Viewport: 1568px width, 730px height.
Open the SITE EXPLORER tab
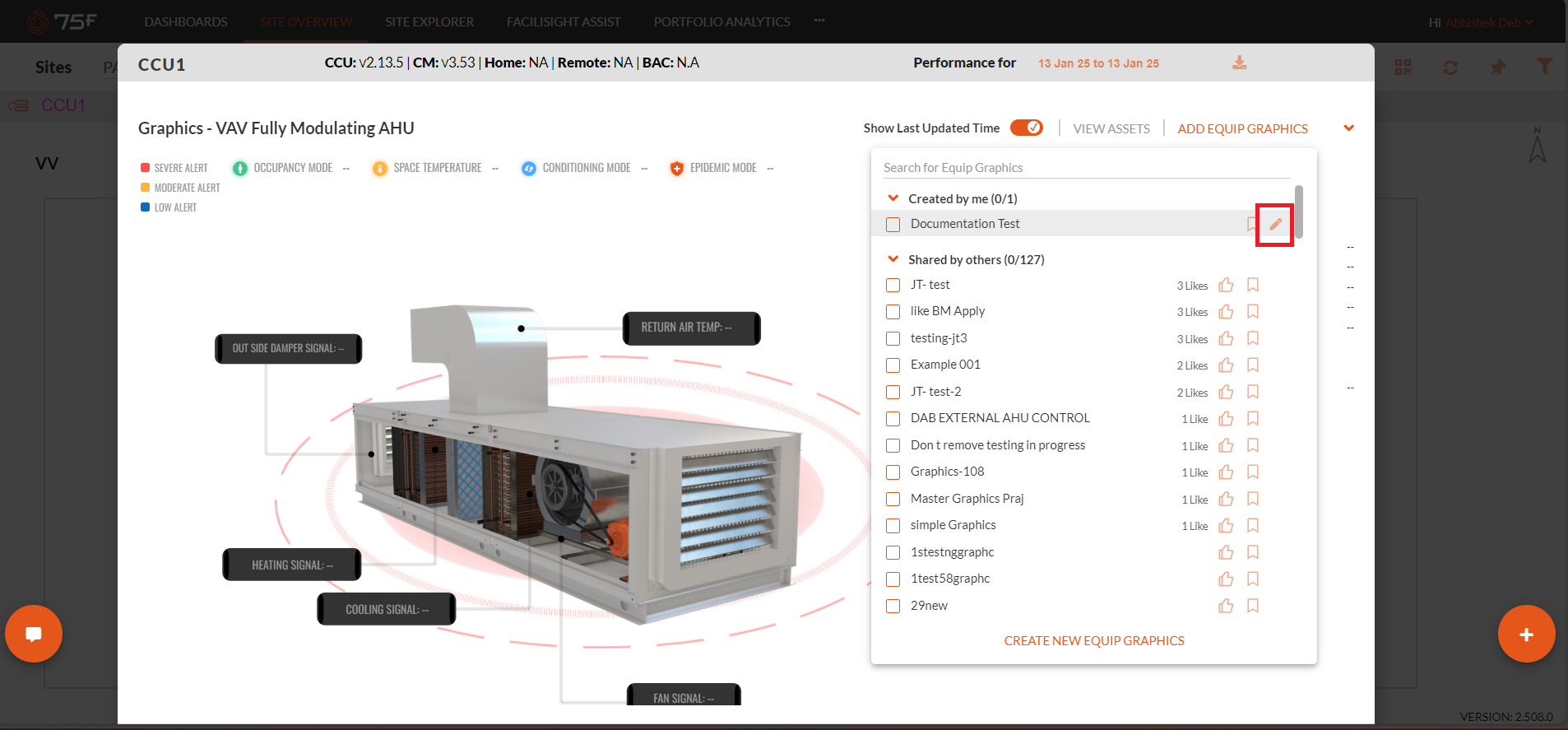(x=429, y=22)
